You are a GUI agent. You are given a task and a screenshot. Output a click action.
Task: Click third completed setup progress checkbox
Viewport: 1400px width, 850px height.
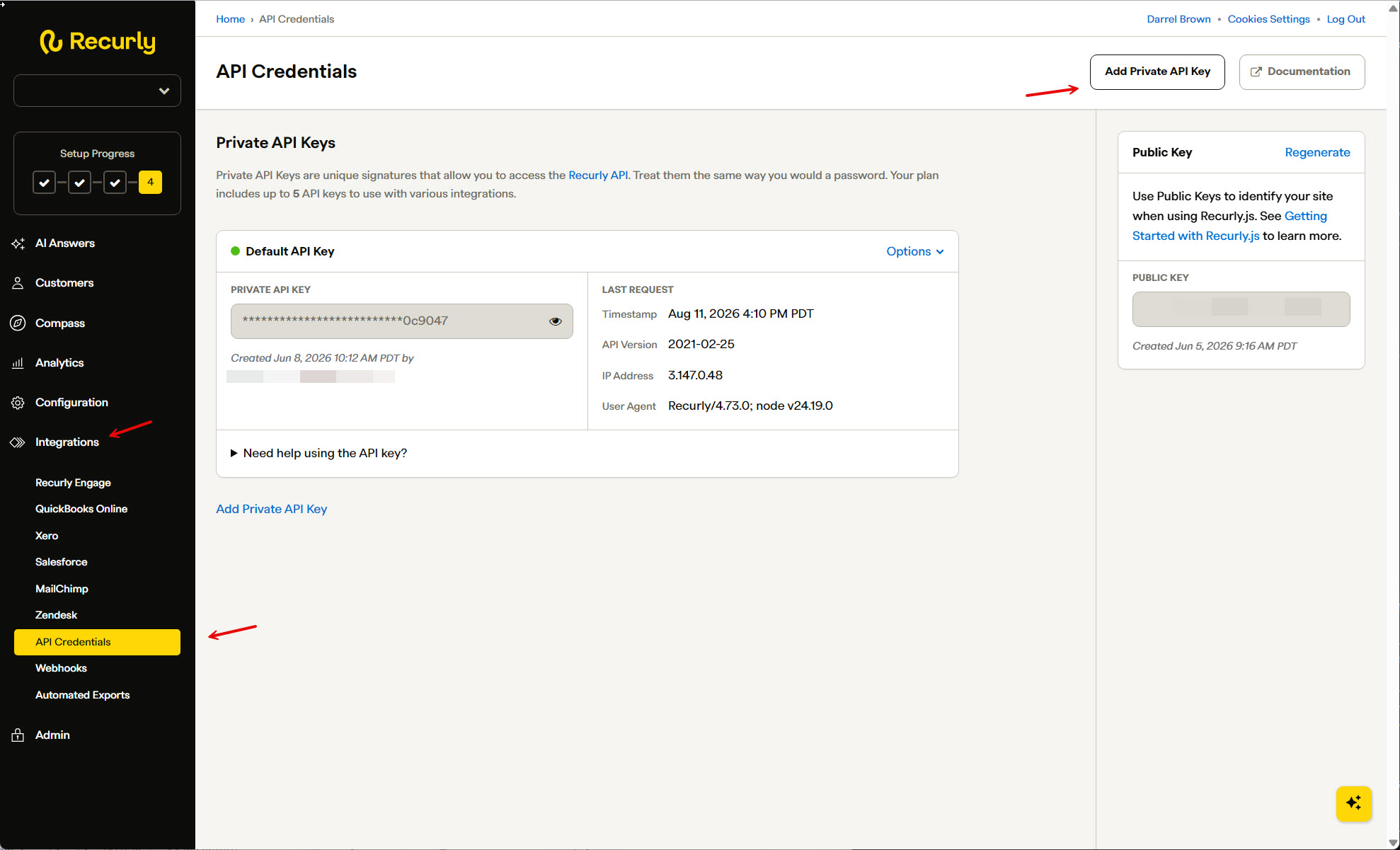(115, 183)
